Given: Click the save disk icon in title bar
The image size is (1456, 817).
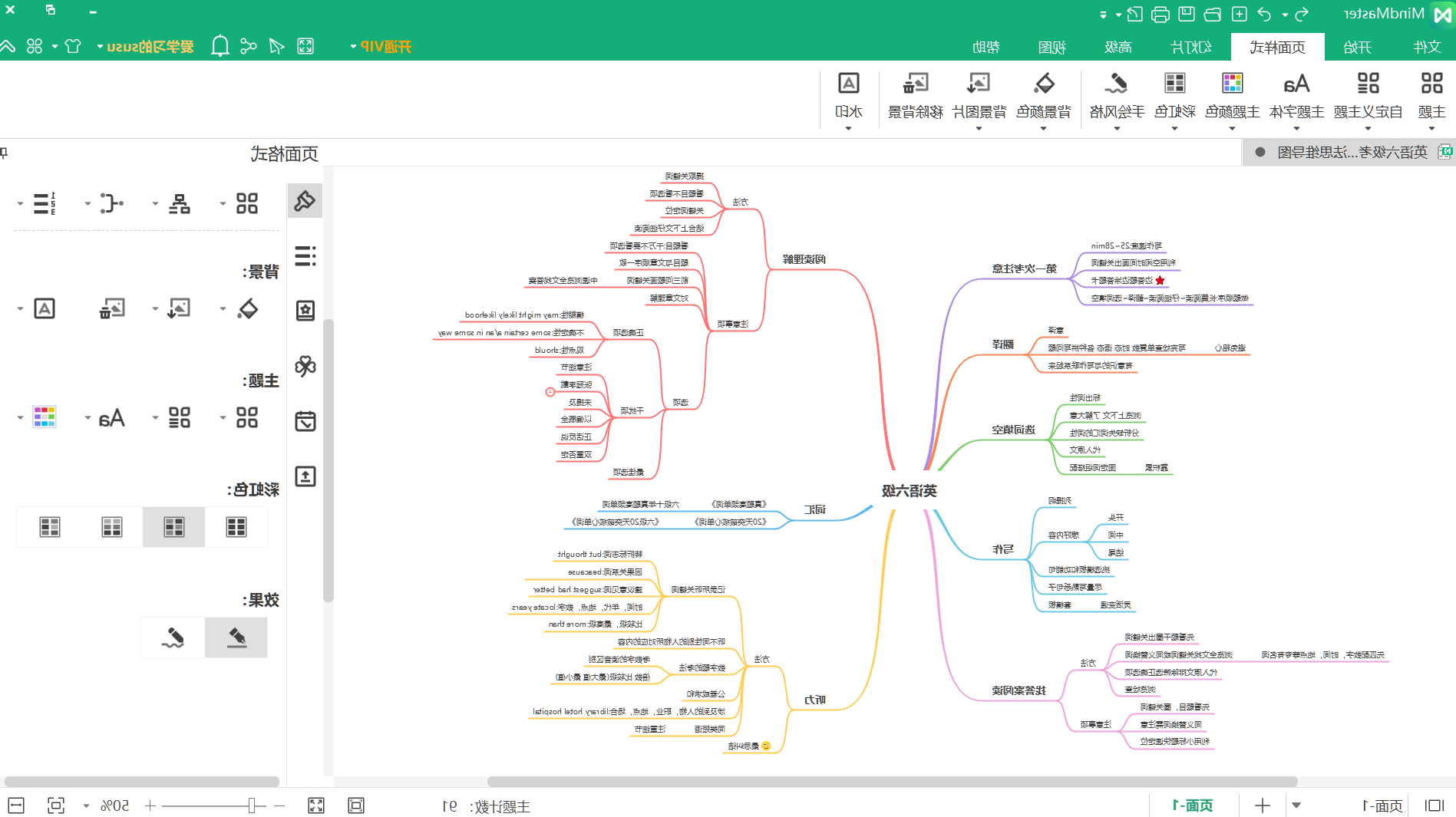Looking at the screenshot, I should pyautogui.click(x=1187, y=14).
